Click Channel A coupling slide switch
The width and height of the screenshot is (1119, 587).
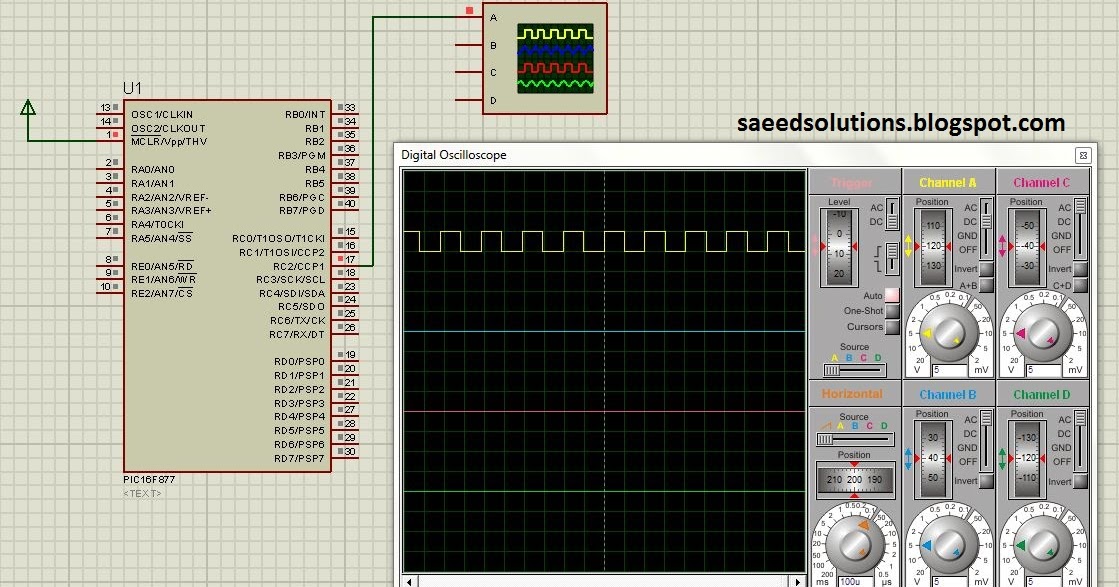coord(986,229)
